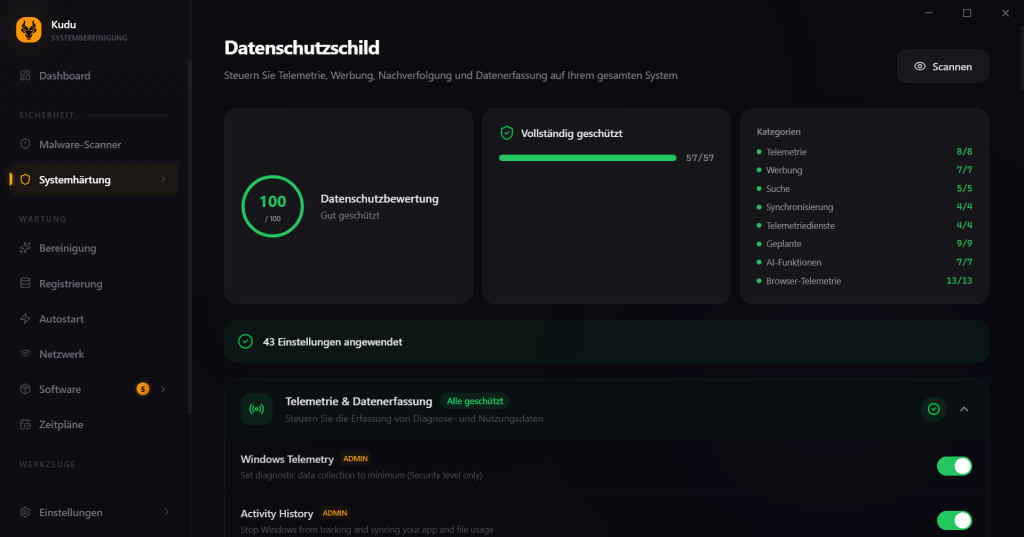Click the green checkmark circle in Telemetrie header
Screen dimensions: 1024x537
[x=934, y=409]
